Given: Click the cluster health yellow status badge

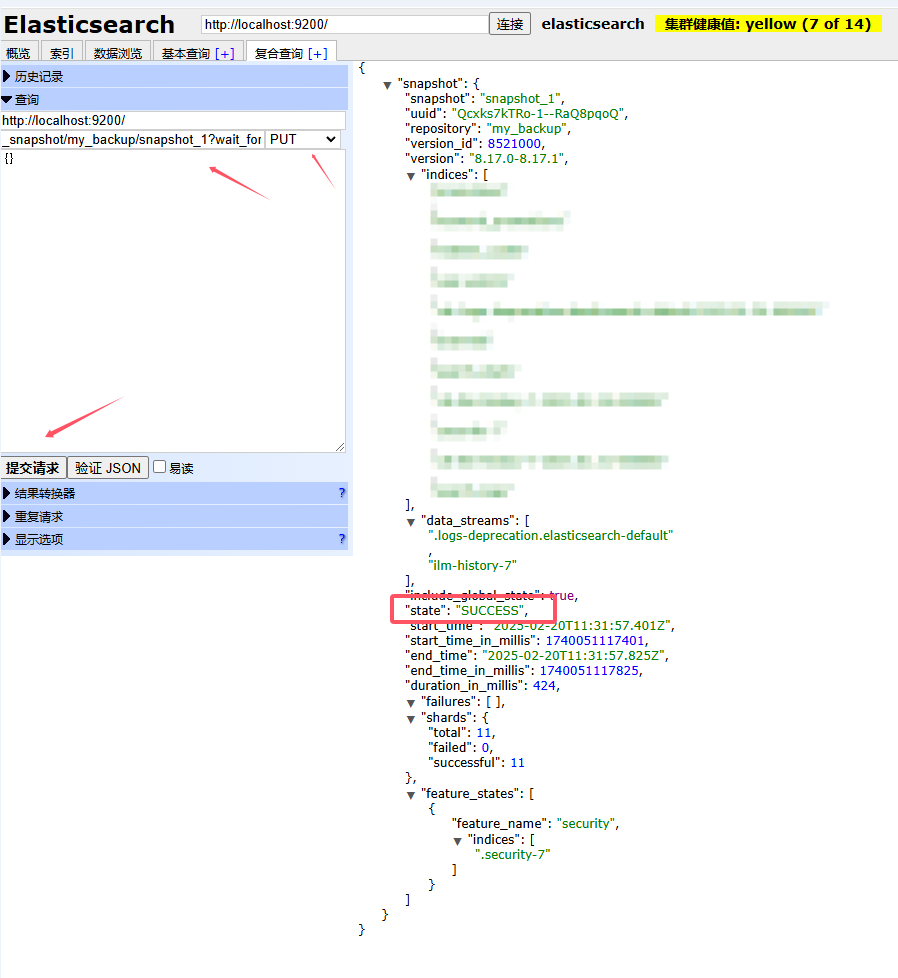Looking at the screenshot, I should [x=768, y=24].
